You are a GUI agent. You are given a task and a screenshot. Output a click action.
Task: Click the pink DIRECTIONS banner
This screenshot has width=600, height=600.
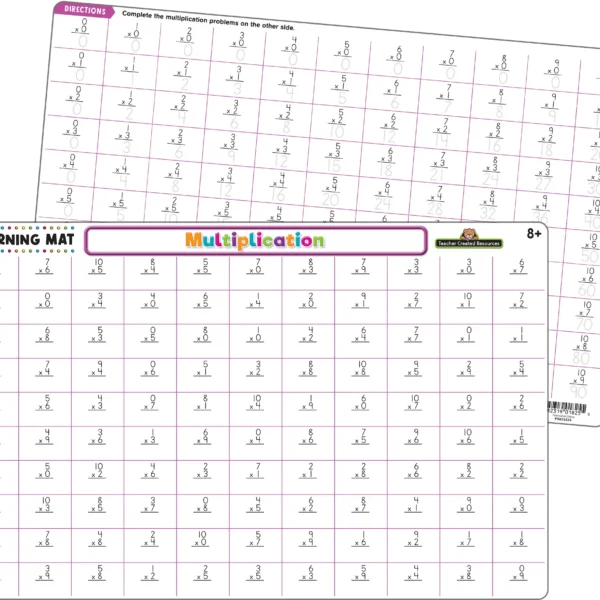pyautogui.click(x=84, y=10)
